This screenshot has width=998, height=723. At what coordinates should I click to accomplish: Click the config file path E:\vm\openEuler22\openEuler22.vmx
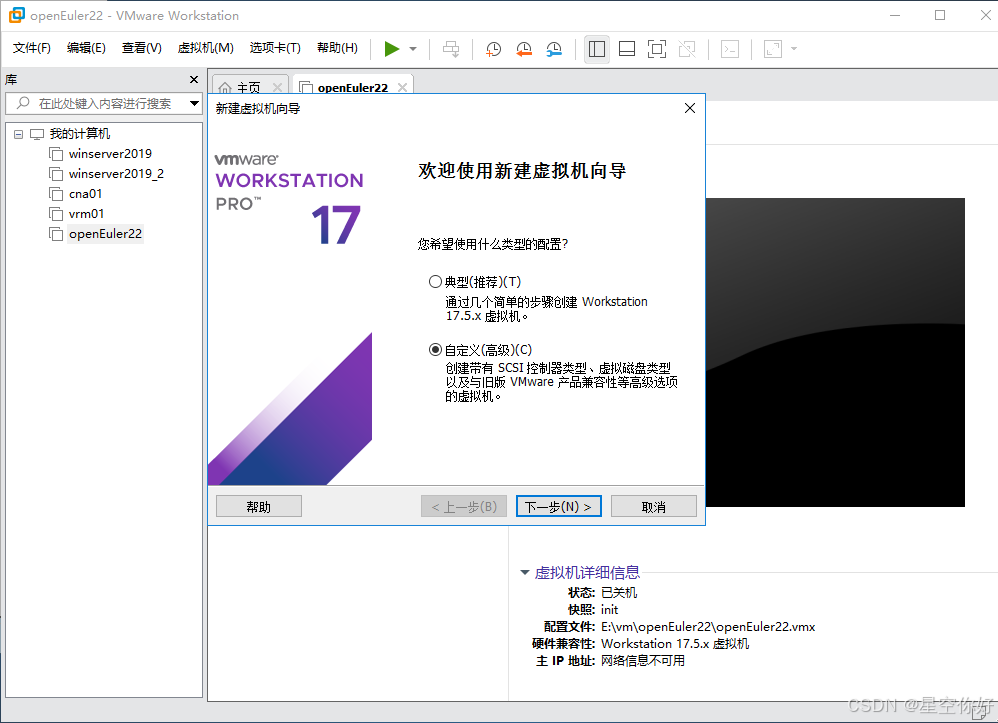point(708,626)
